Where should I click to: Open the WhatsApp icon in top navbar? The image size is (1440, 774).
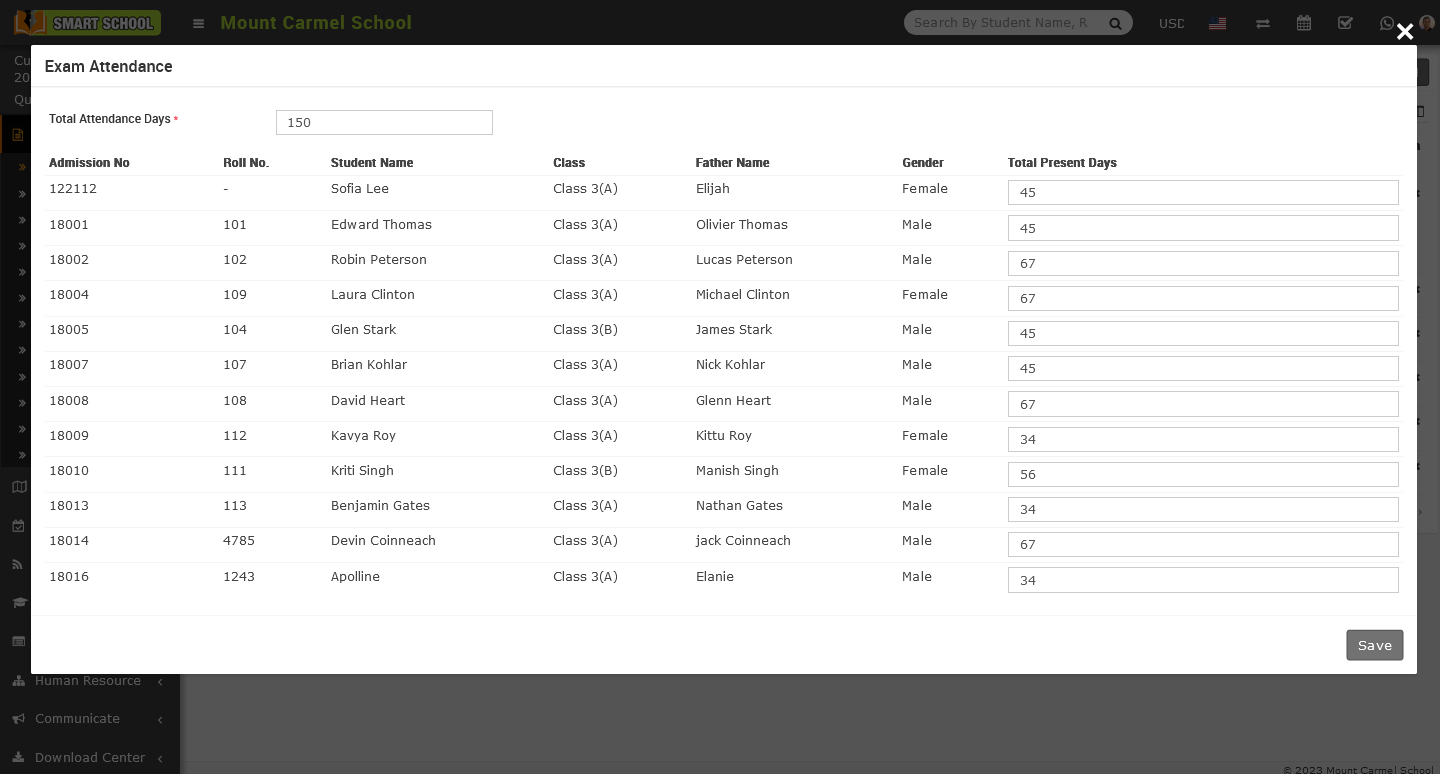[x=1387, y=23]
